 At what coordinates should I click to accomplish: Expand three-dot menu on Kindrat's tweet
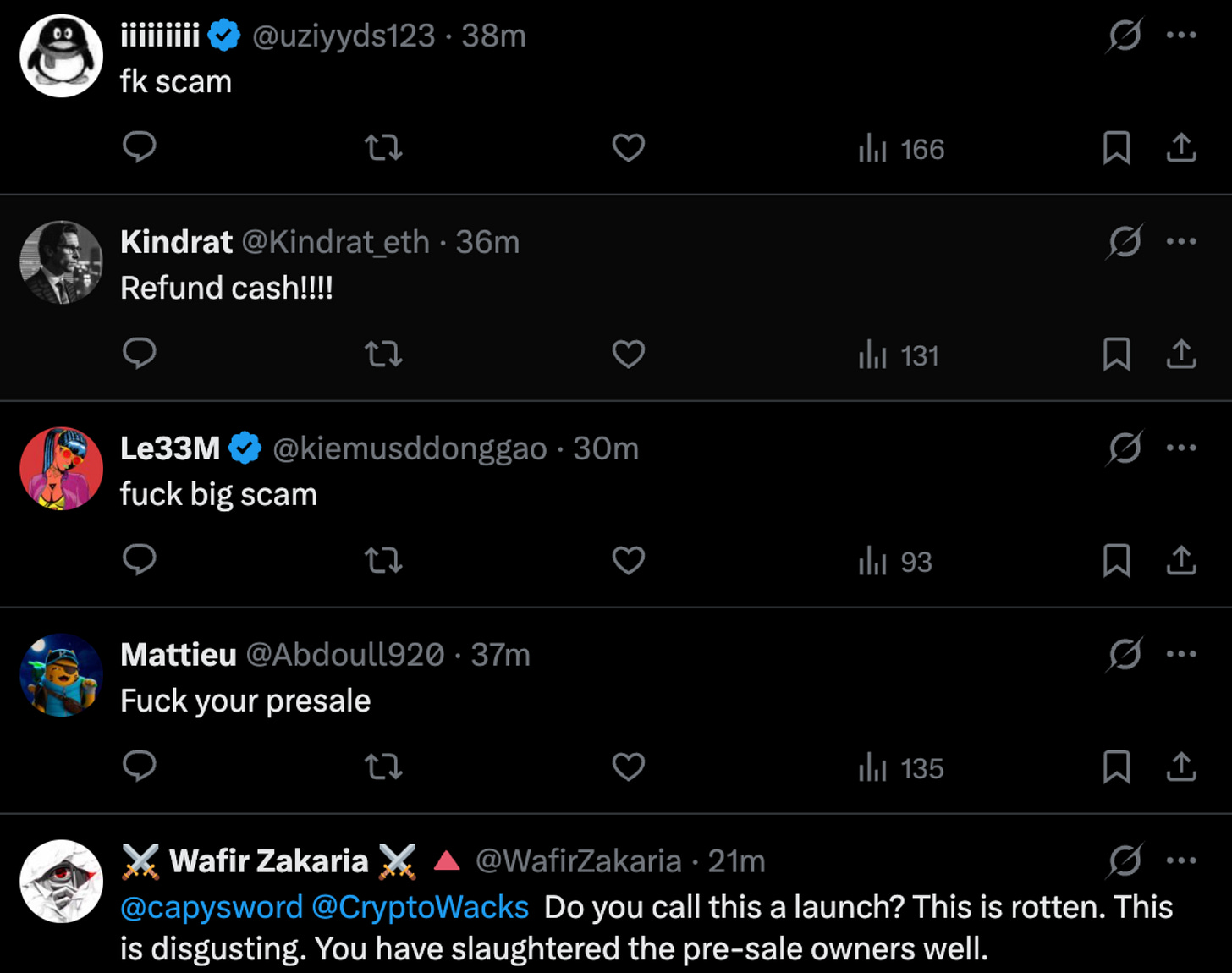click(x=1181, y=241)
